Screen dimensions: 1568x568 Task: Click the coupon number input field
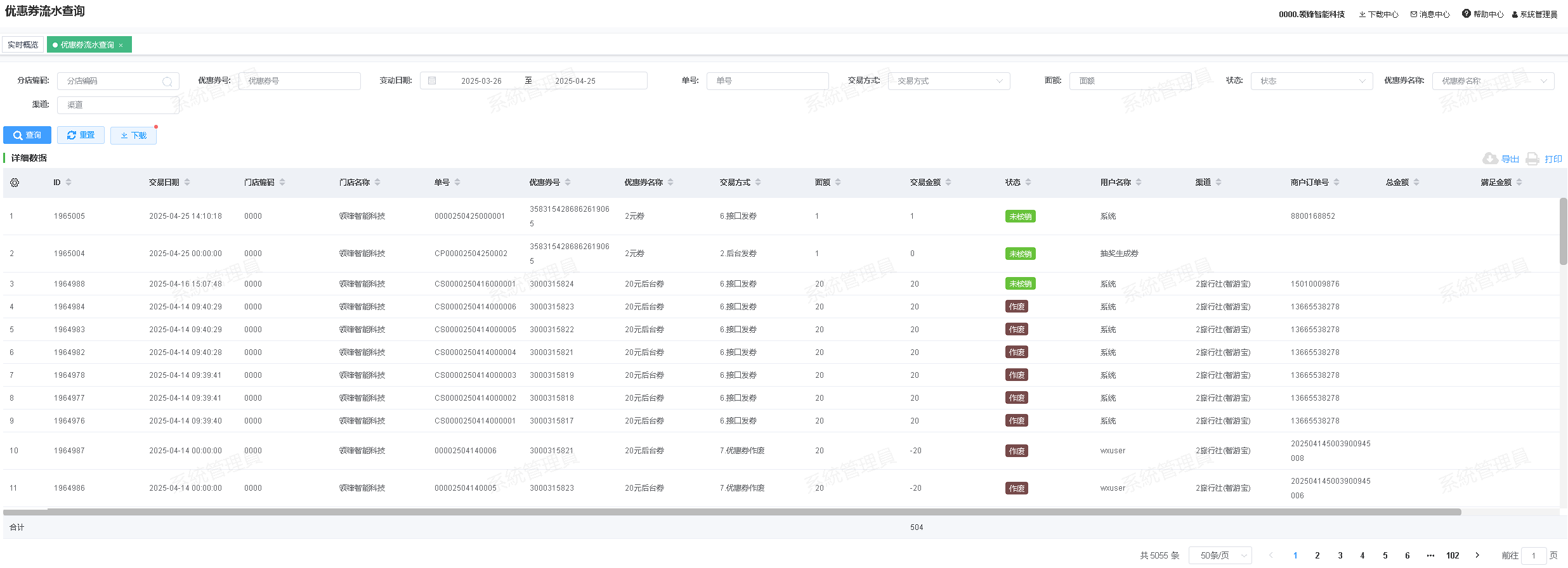tap(299, 81)
